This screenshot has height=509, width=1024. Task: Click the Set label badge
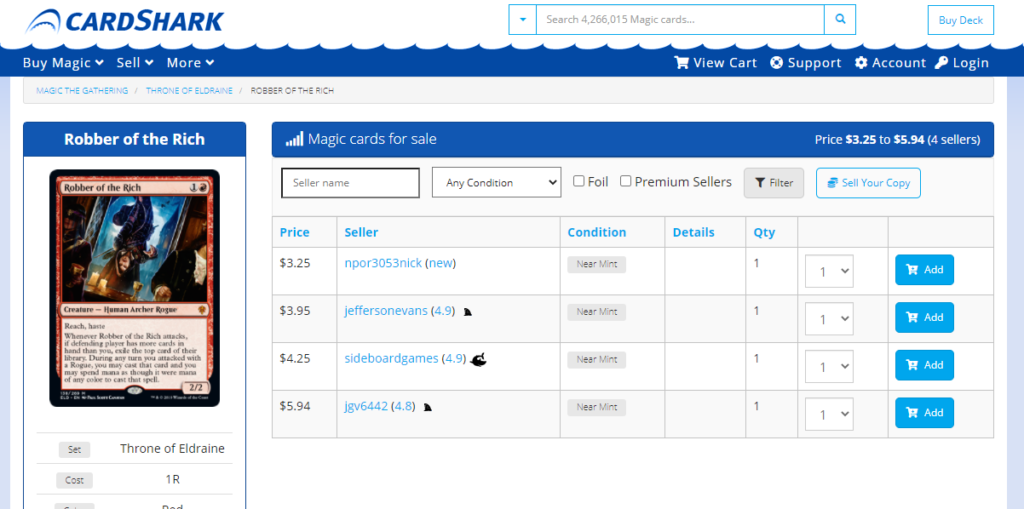pyautogui.click(x=74, y=450)
